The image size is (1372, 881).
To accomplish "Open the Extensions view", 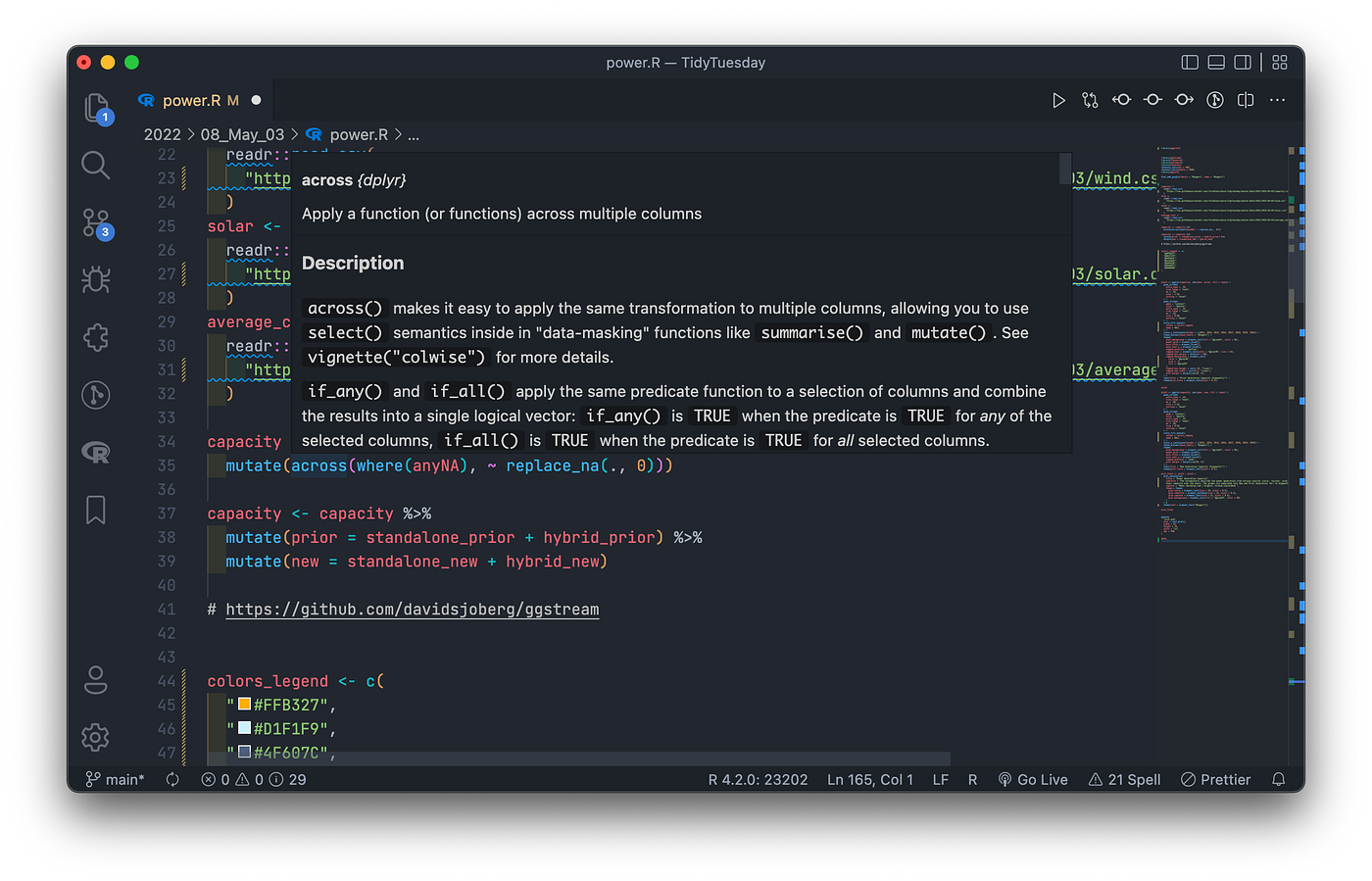I will [95, 337].
